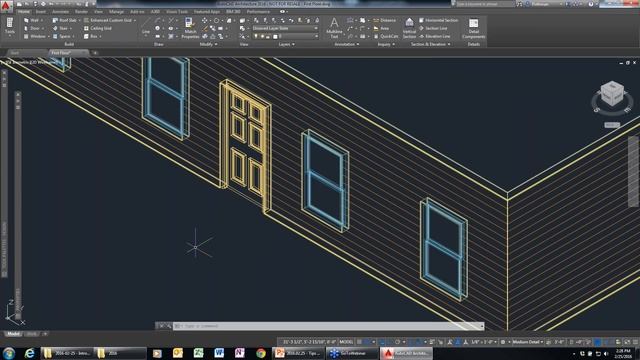The image size is (640, 360).
Task: Open Windows Start button
Action: coord(9,353)
